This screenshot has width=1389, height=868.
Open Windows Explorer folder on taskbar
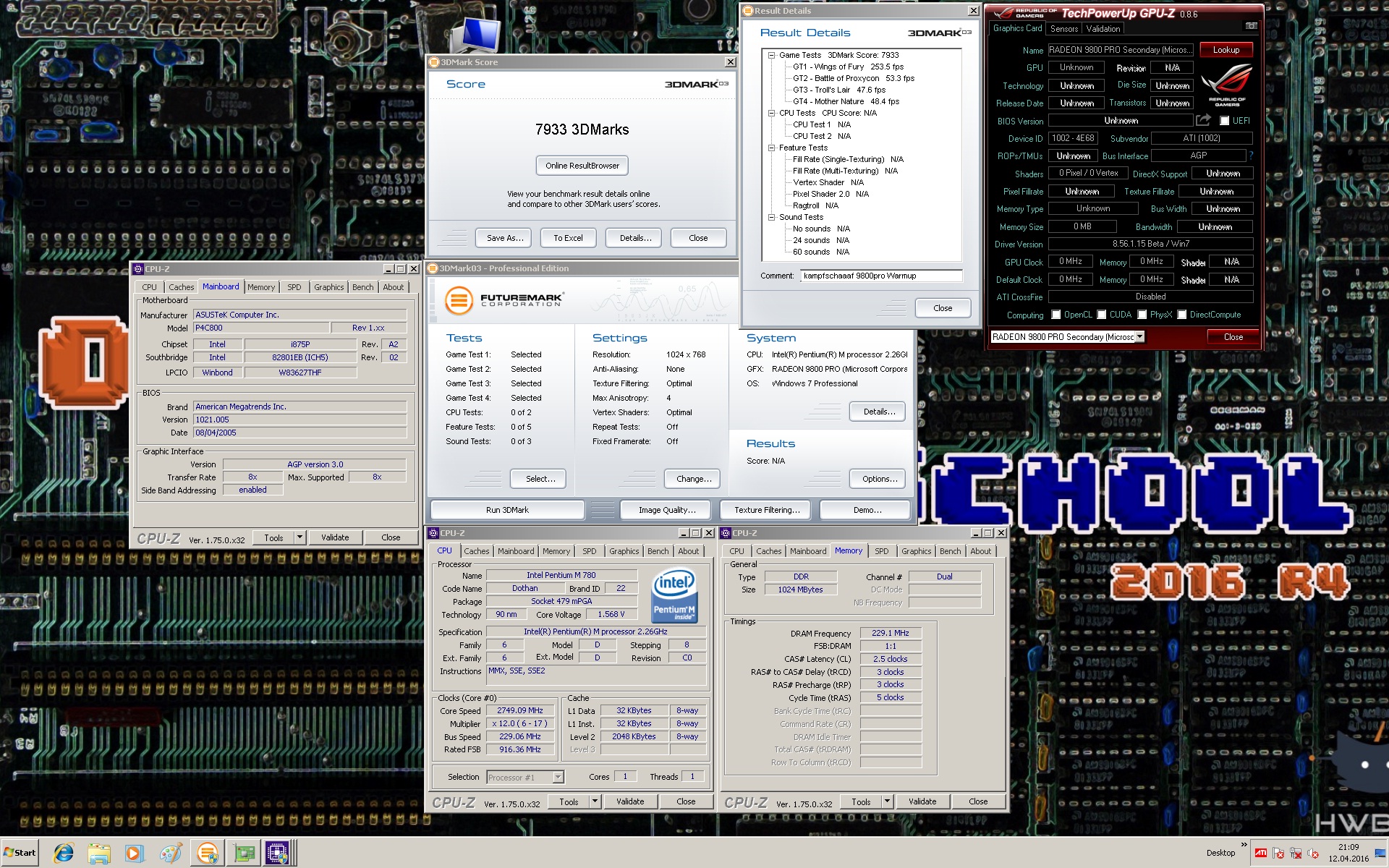pos(99,853)
